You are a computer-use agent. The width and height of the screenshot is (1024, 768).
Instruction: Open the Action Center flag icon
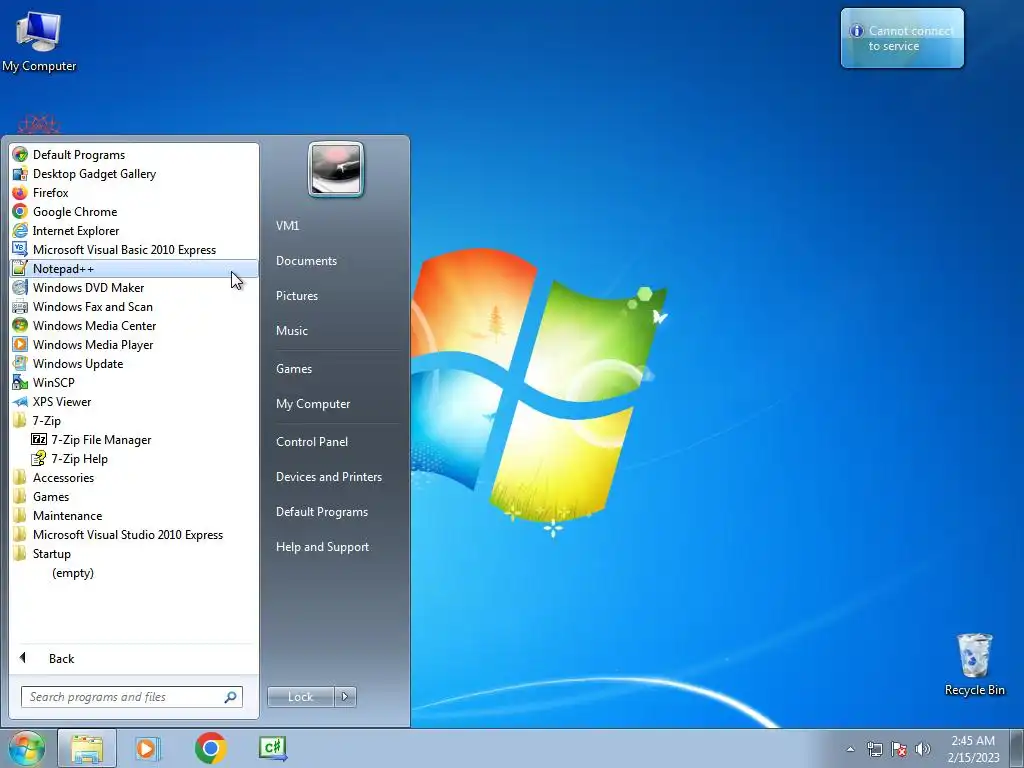tap(899, 749)
